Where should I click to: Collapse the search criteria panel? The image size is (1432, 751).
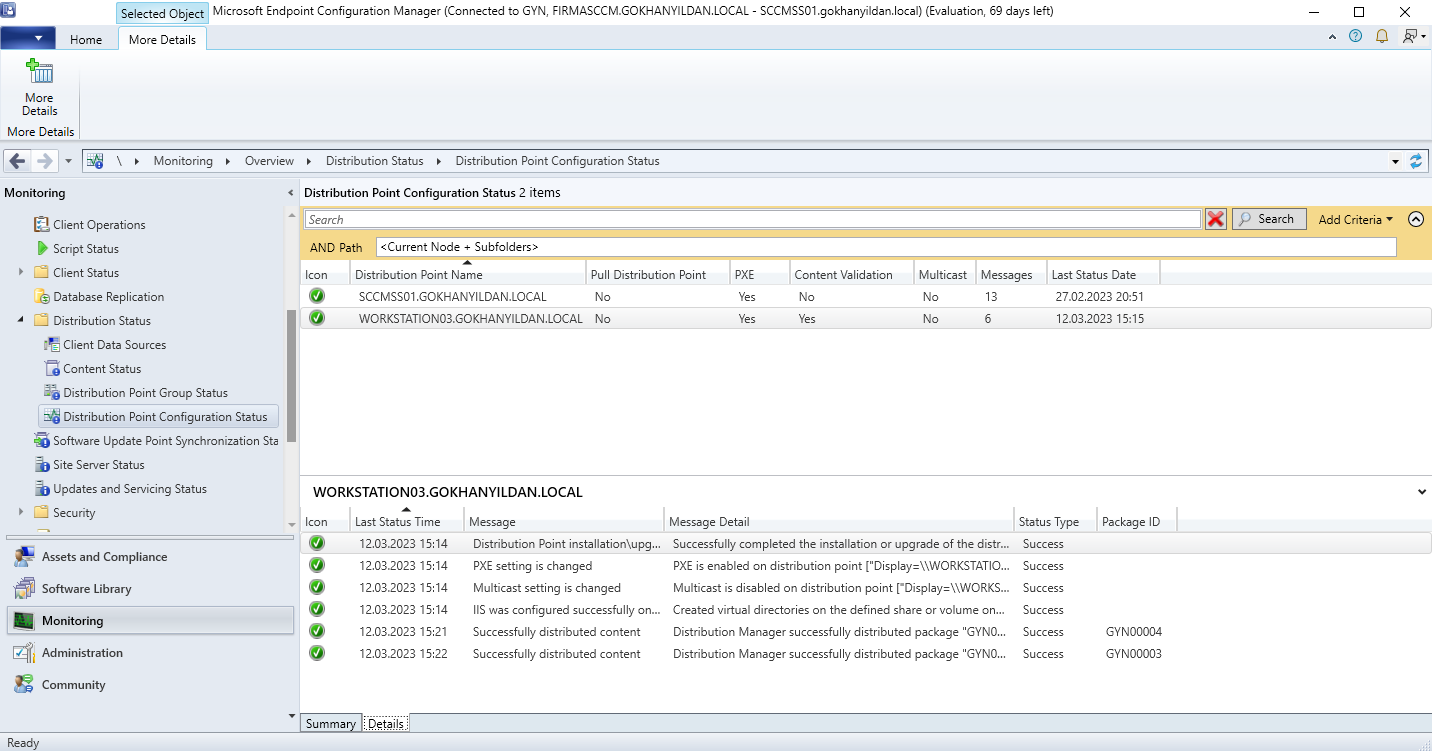1416,219
